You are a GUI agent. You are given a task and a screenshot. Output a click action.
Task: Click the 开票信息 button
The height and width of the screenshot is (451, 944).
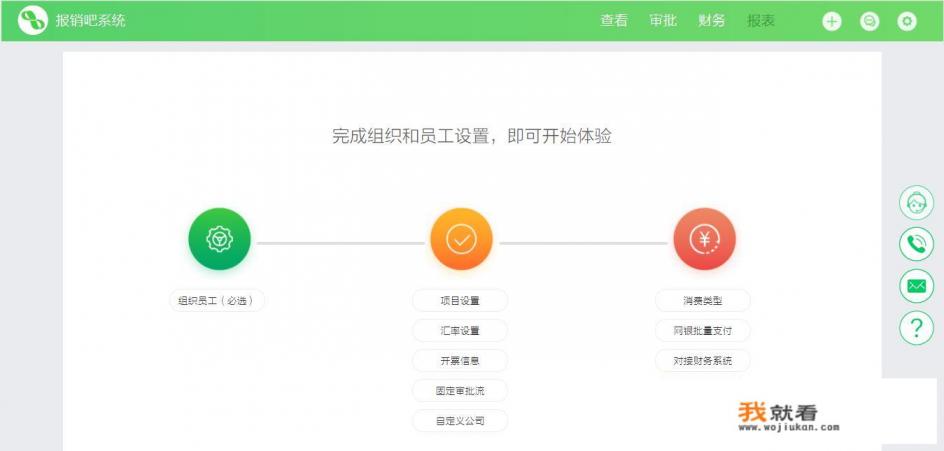[460, 361]
